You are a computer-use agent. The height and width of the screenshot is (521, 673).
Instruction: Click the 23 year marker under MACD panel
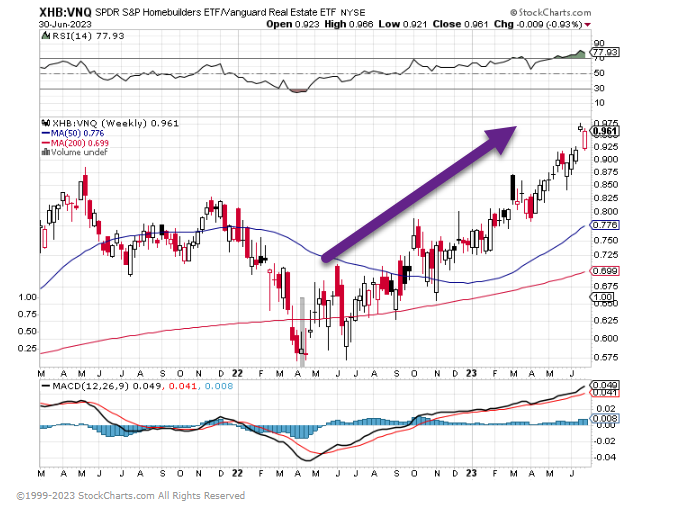pyautogui.click(x=471, y=473)
